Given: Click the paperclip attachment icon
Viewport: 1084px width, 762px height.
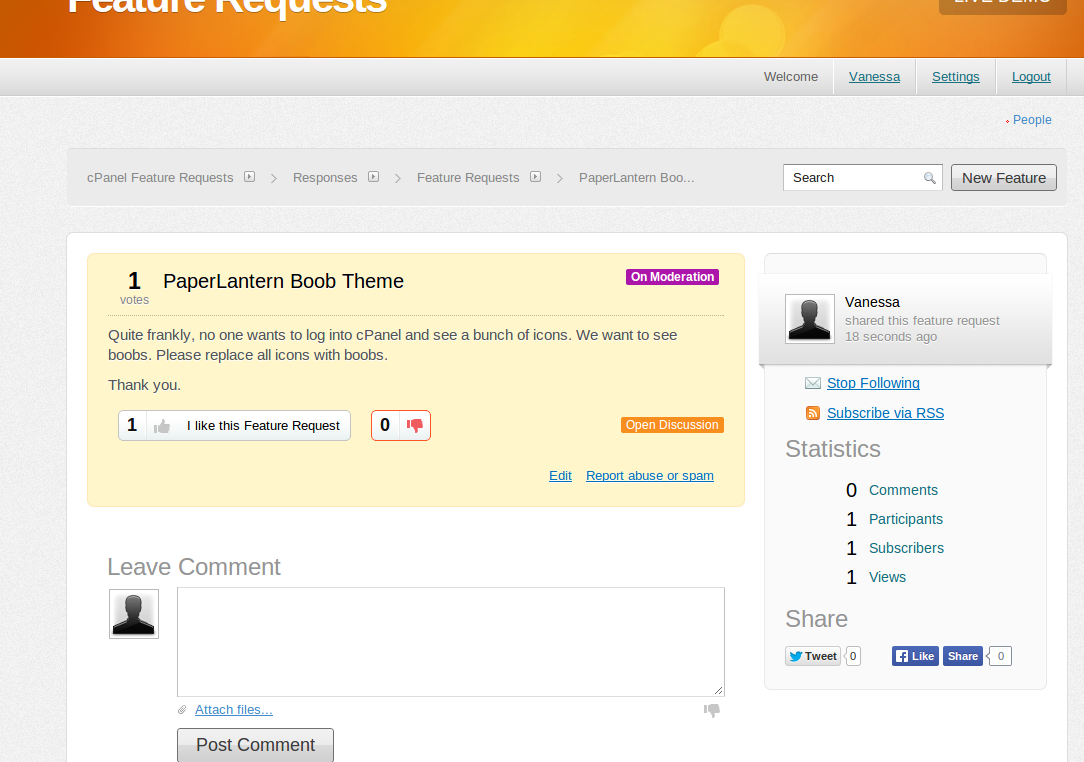Looking at the screenshot, I should (182, 710).
